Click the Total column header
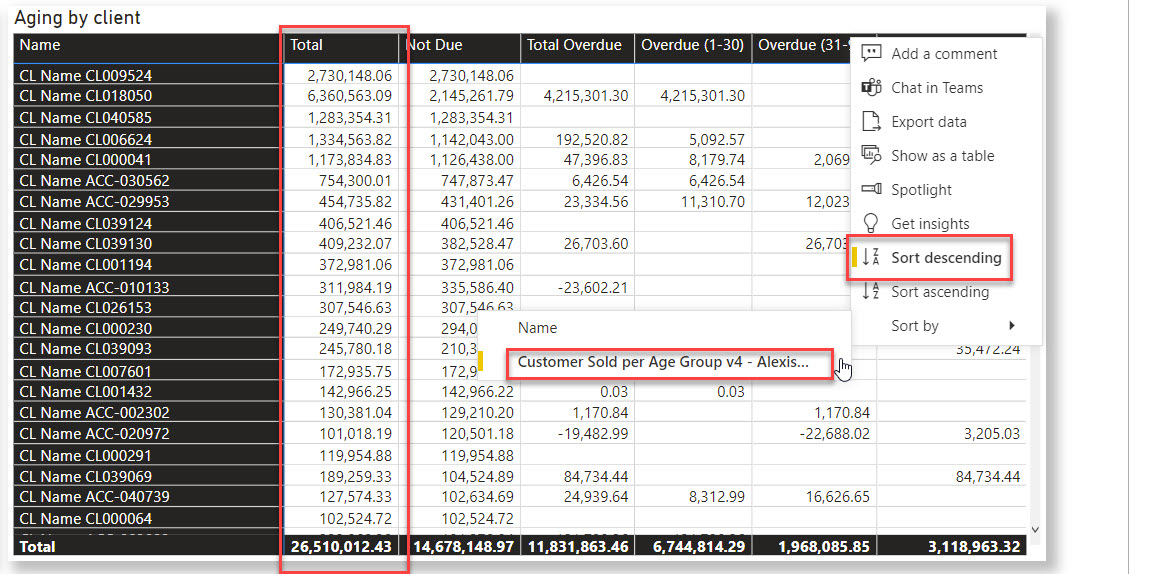 (341, 47)
